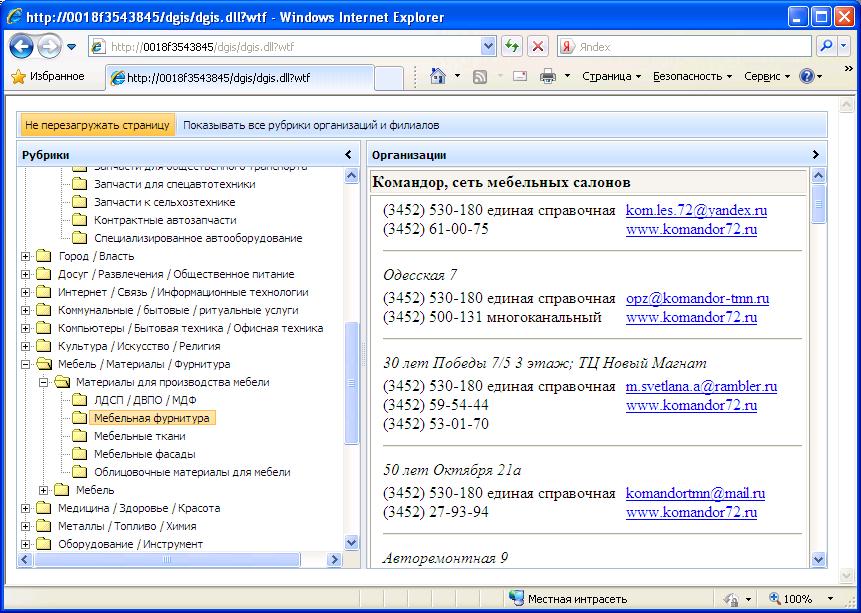Expand Интернет / Связь / Информационные технологии node

(x=25, y=293)
